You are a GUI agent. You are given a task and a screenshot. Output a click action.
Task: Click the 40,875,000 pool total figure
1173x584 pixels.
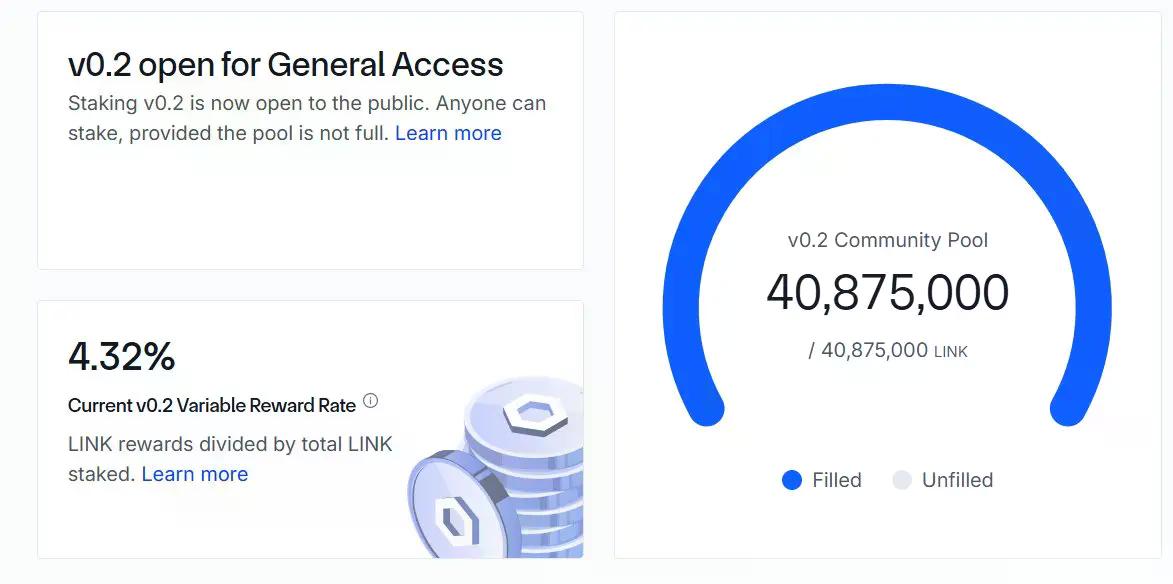(888, 293)
